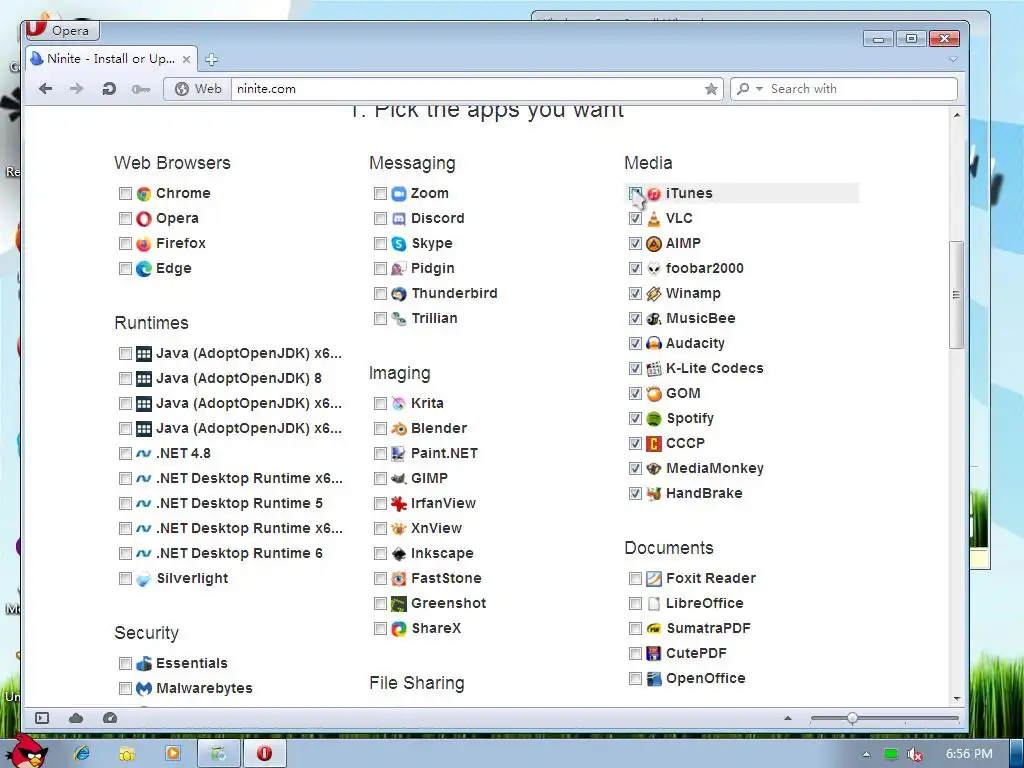Image resolution: width=1024 pixels, height=768 pixels.
Task: Uncheck the MusicBee checkbox
Action: 635,319
